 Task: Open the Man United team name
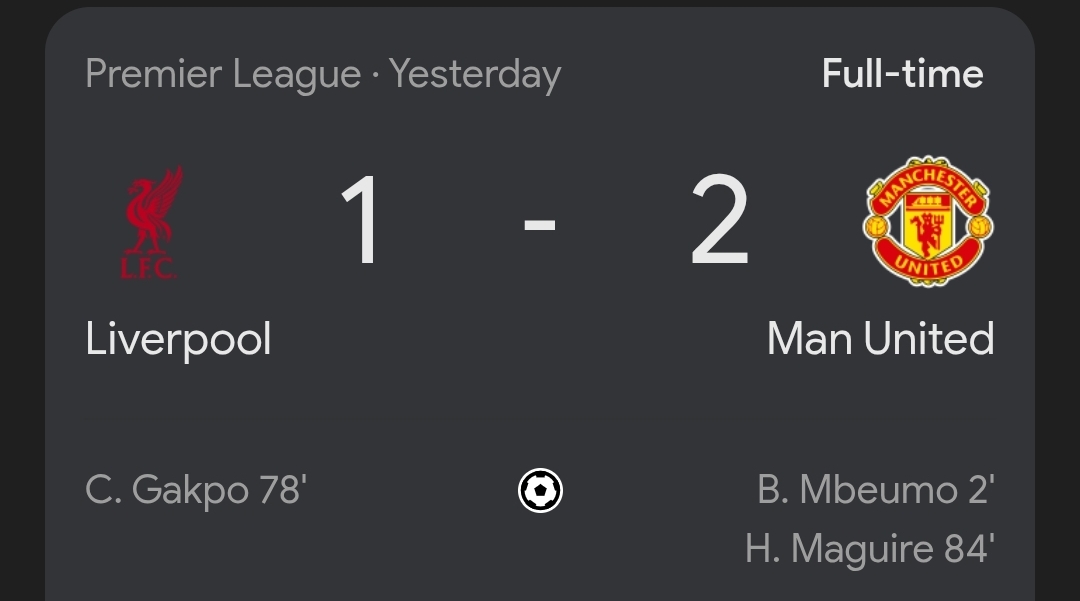(x=880, y=339)
